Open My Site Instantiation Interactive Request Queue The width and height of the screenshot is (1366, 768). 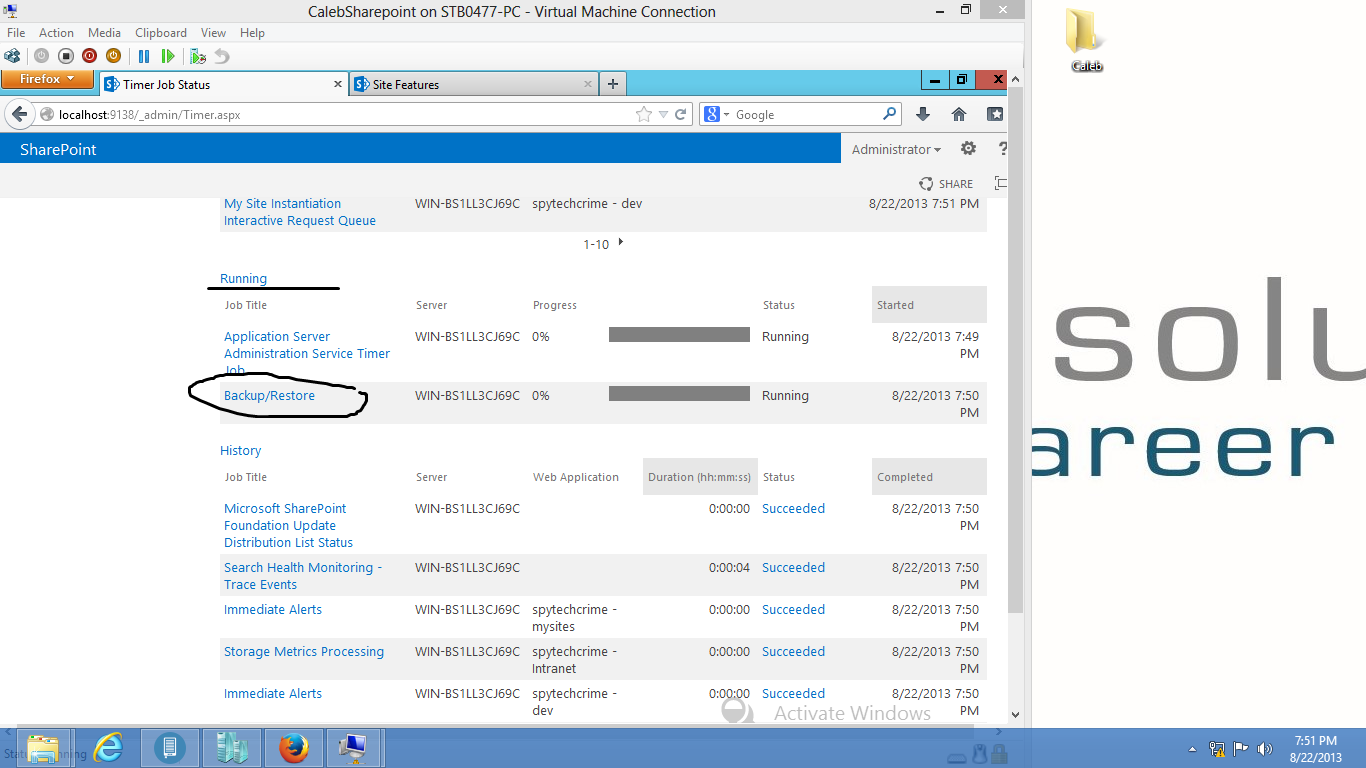(x=300, y=212)
